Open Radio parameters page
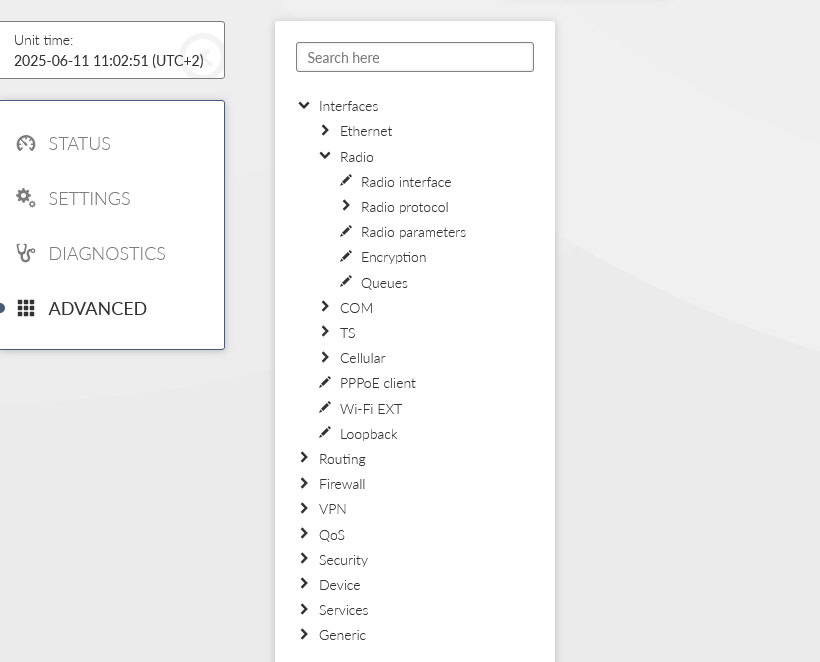Image resolution: width=820 pixels, height=662 pixels. 413,232
